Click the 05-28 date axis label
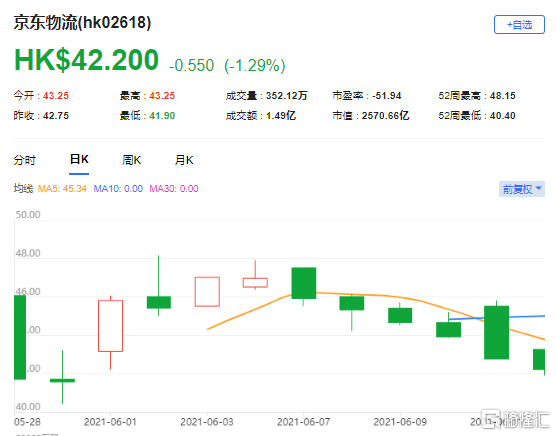This screenshot has height=436, width=556. 27,422
